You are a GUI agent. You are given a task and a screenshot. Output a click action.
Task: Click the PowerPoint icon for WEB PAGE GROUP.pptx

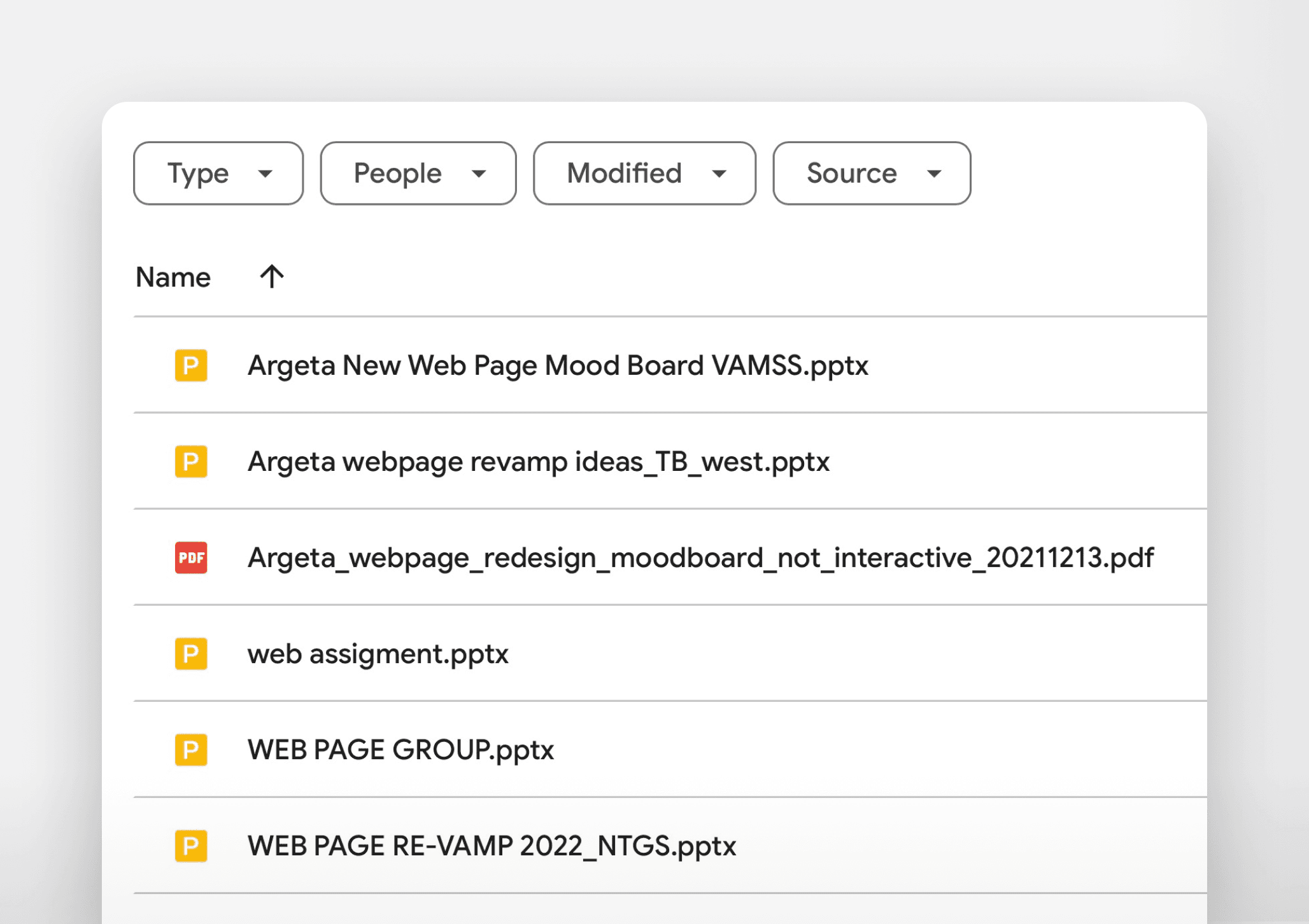[191, 750]
